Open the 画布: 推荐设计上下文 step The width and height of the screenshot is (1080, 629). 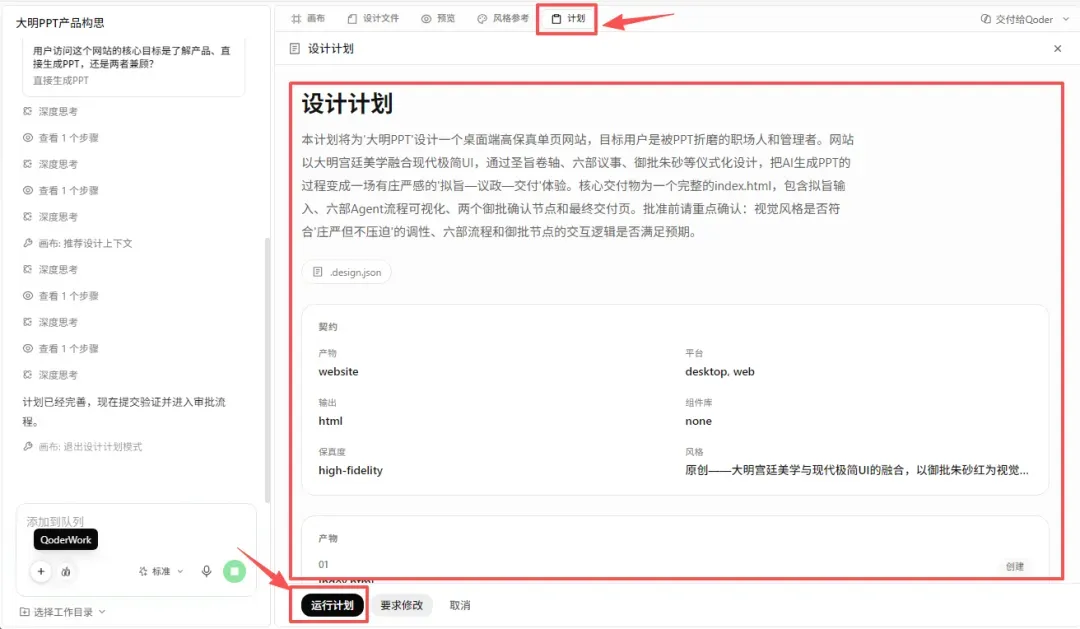[77, 243]
